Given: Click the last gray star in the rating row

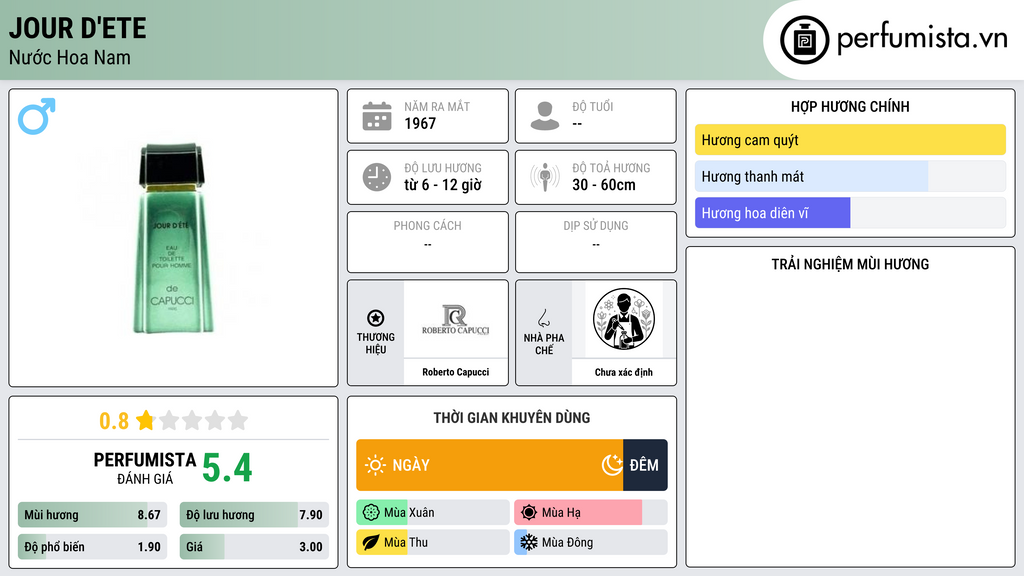Looking at the screenshot, I should 238,420.
